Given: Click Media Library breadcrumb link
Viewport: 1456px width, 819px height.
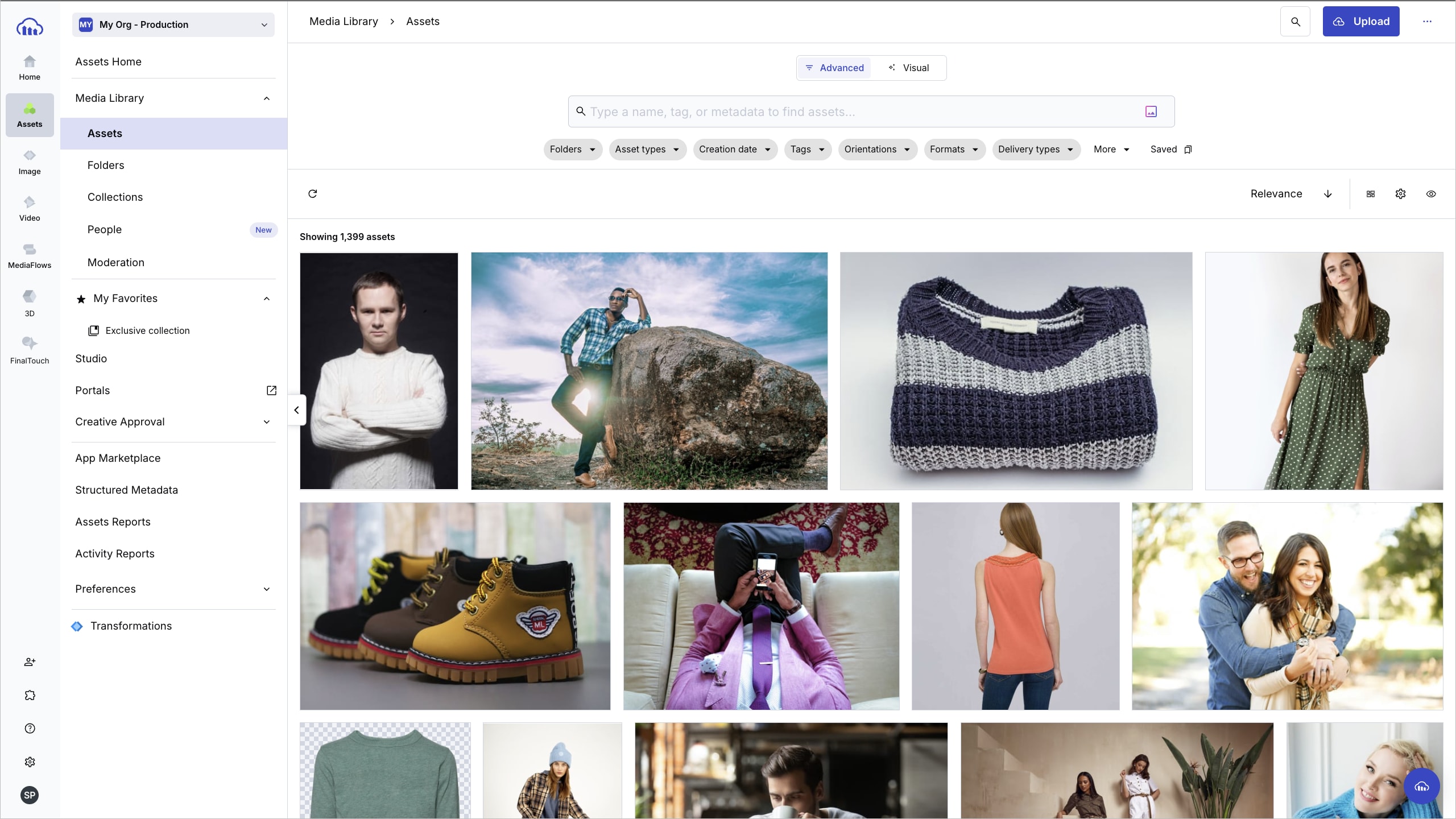Looking at the screenshot, I should pyautogui.click(x=344, y=22).
